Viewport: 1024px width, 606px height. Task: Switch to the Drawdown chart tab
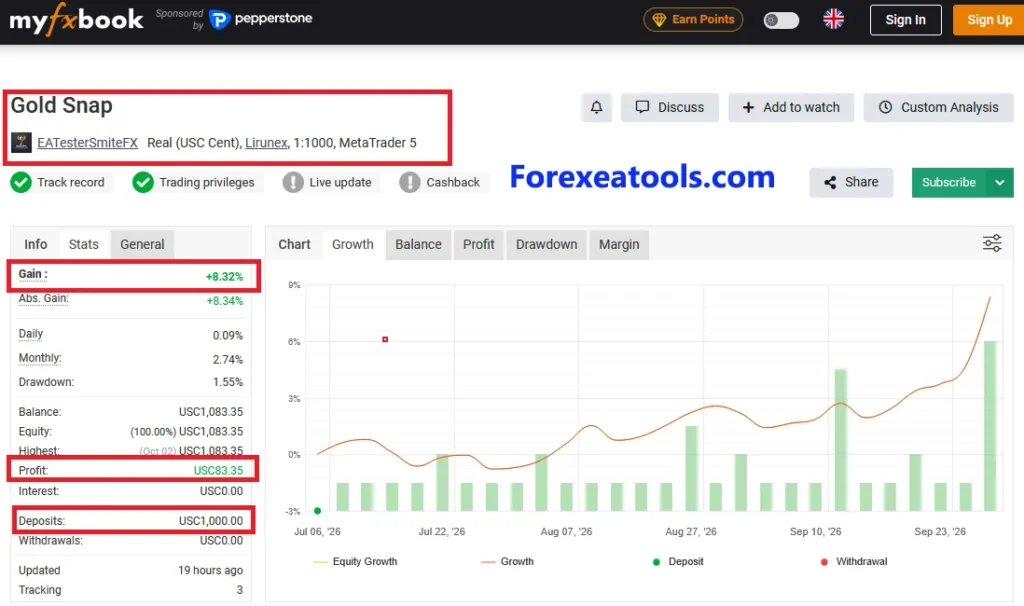point(547,244)
